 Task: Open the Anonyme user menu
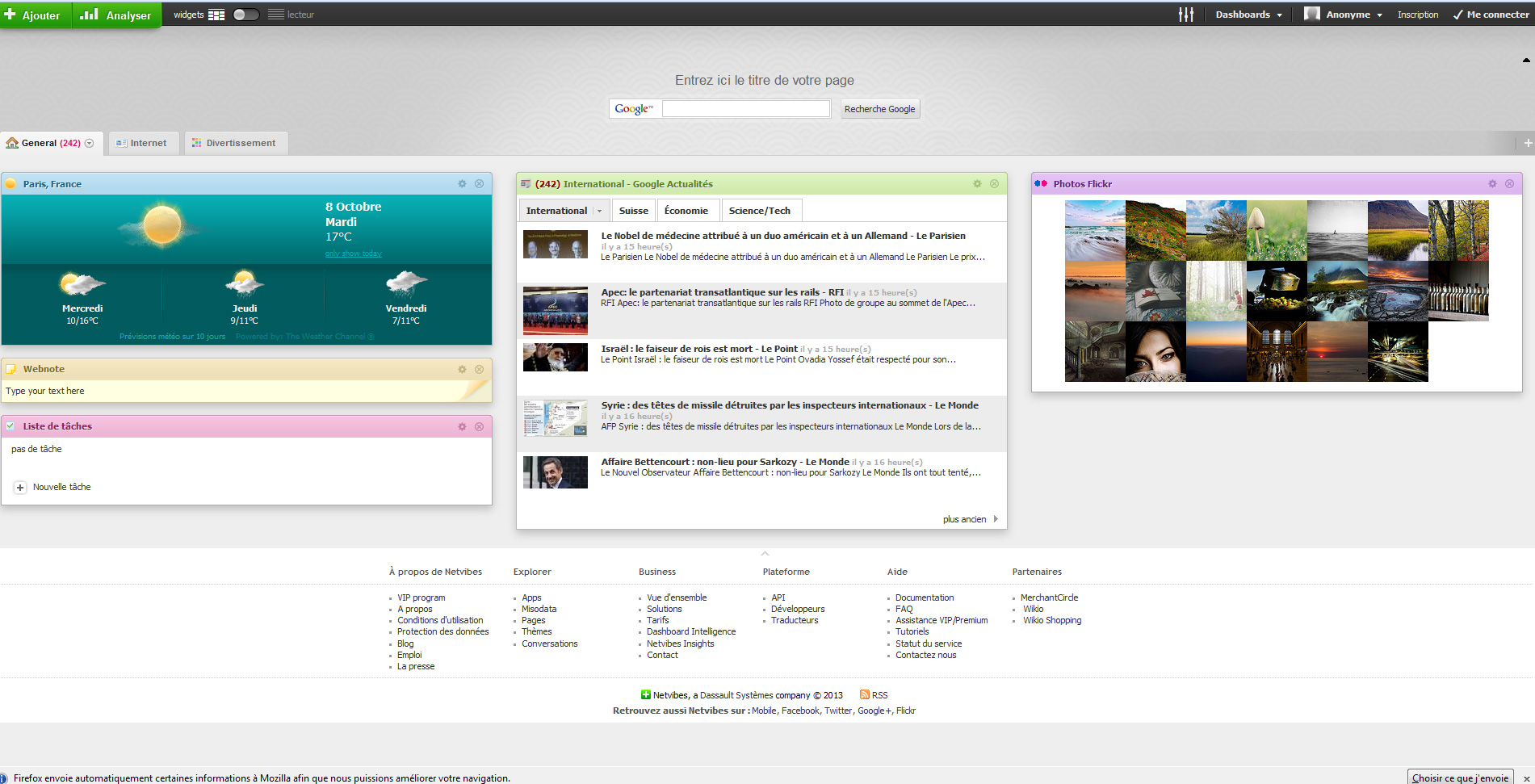[1353, 15]
